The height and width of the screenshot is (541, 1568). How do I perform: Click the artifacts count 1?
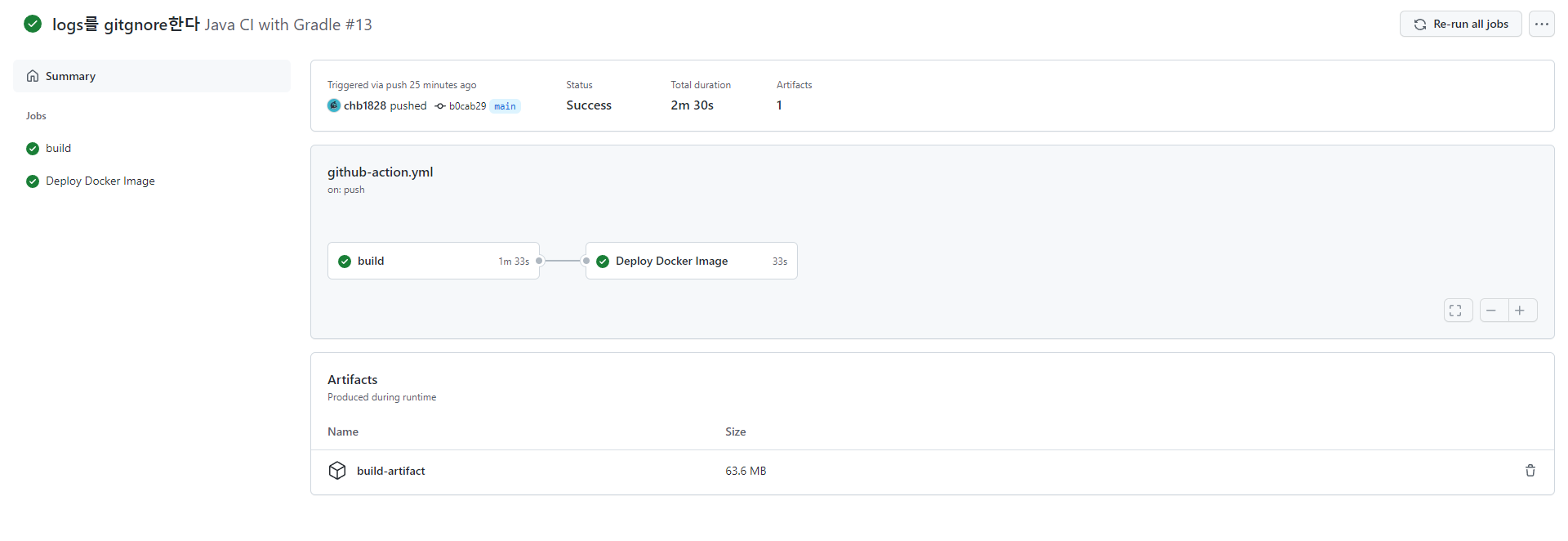click(x=779, y=105)
